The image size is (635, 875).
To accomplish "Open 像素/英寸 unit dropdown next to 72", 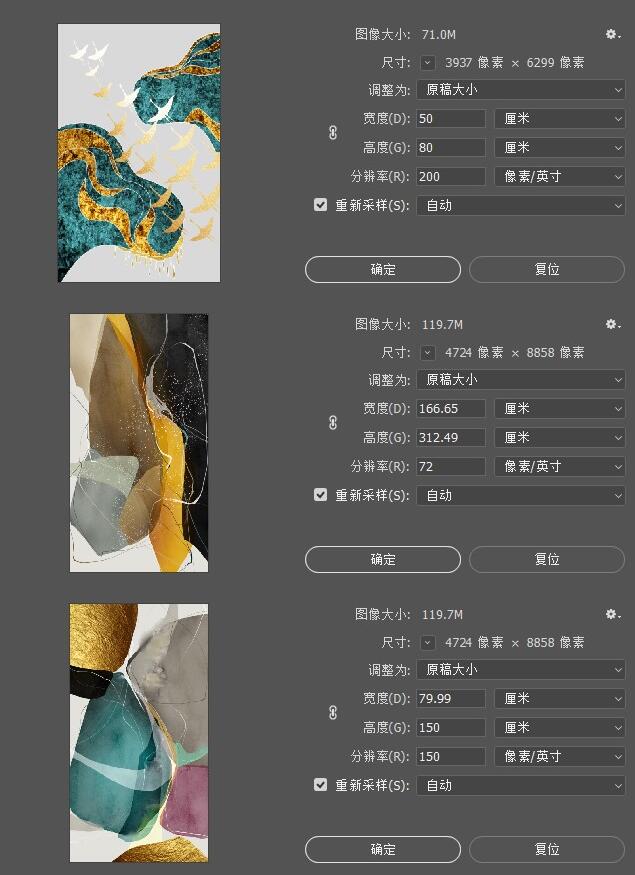I will coord(560,467).
